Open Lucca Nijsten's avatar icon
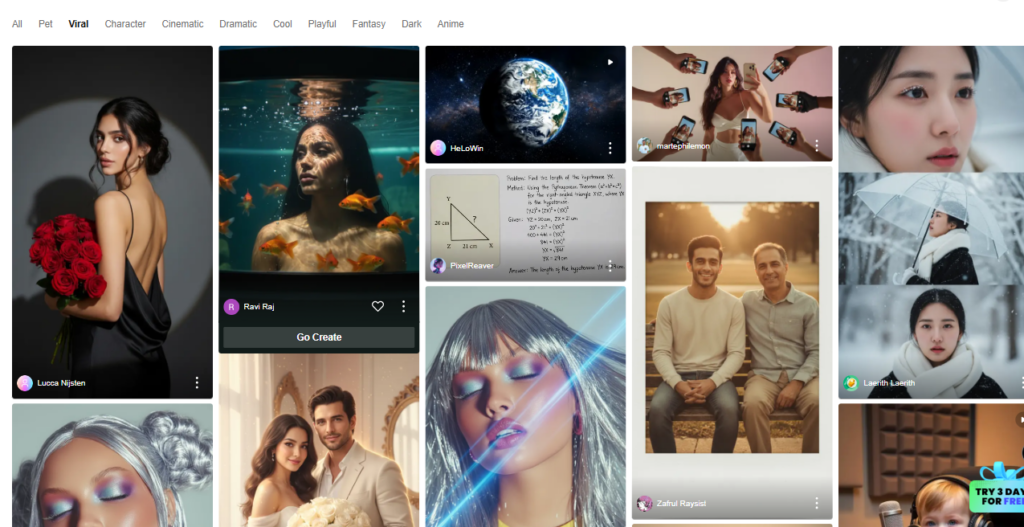The width and height of the screenshot is (1024, 527). 25,383
